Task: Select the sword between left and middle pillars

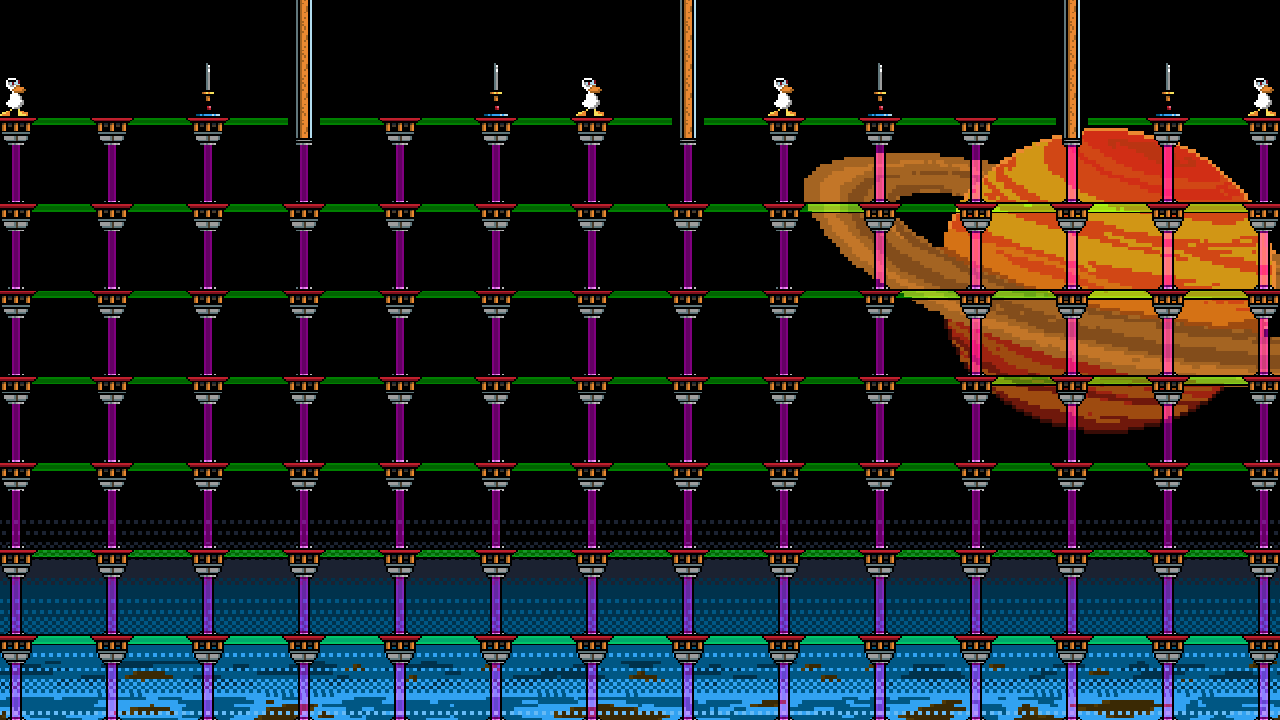Action: pyautogui.click(x=496, y=90)
